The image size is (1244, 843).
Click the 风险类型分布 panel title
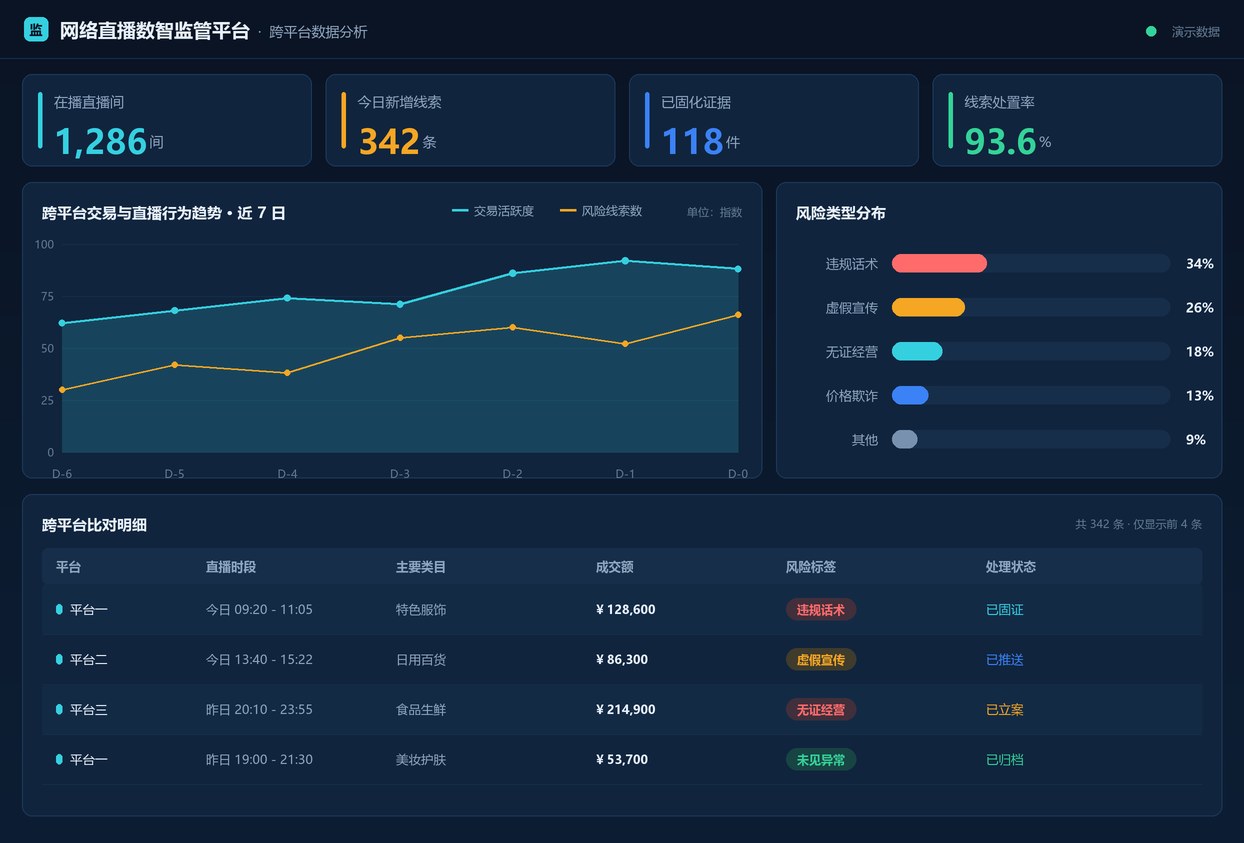[x=840, y=213]
